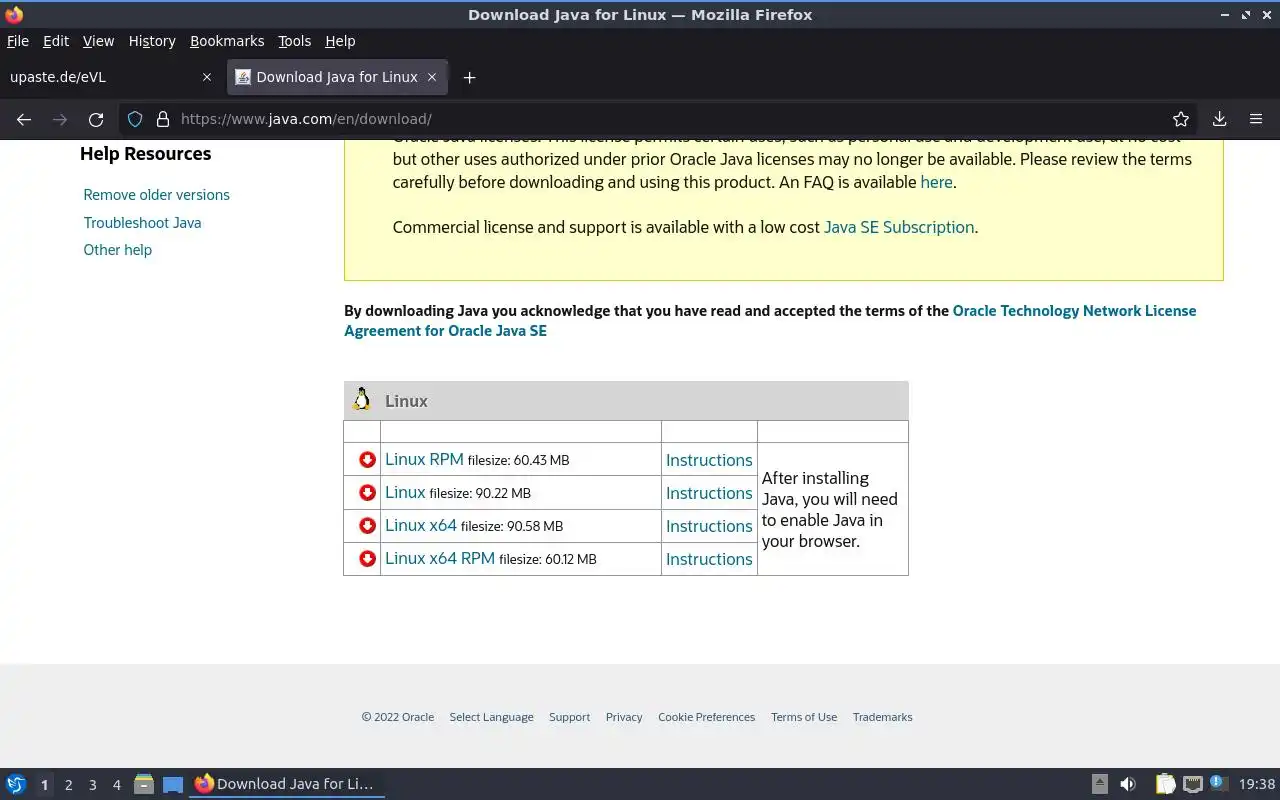Screen dimensions: 1280x800
Task: Open Instructions for Linux RPM
Action: coord(709,460)
